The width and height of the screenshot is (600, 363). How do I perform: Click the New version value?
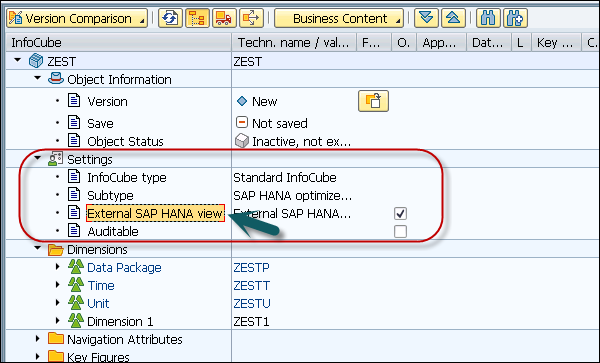(x=264, y=102)
